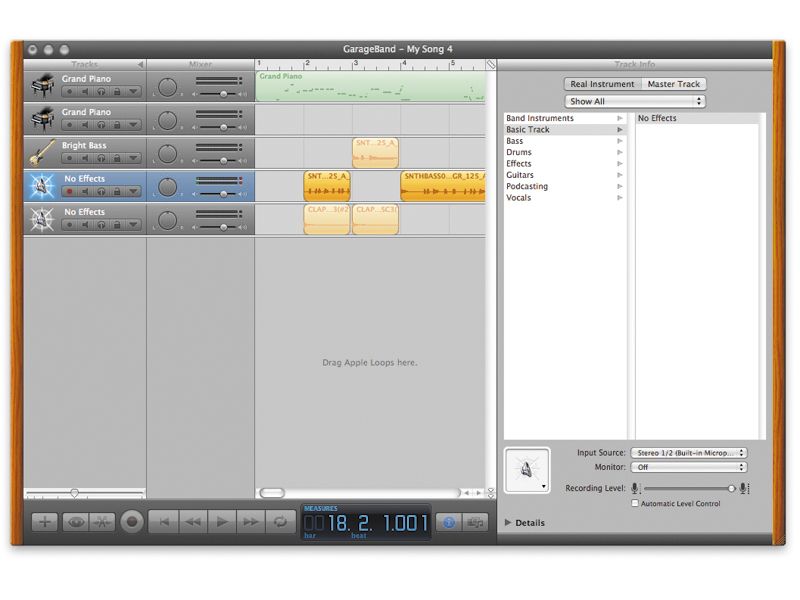Click the Bright Bass guitar icon

click(x=42, y=153)
